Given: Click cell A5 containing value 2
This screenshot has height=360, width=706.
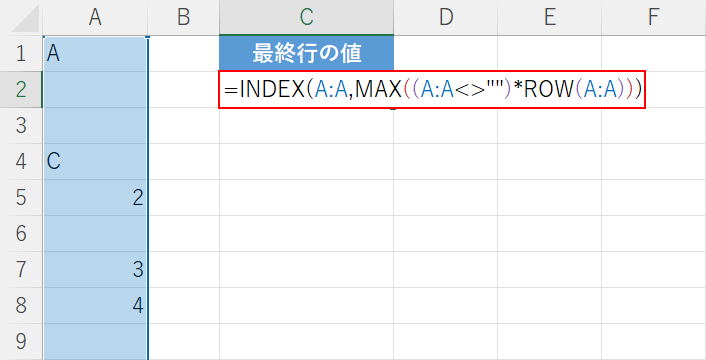Looking at the screenshot, I should [95, 198].
